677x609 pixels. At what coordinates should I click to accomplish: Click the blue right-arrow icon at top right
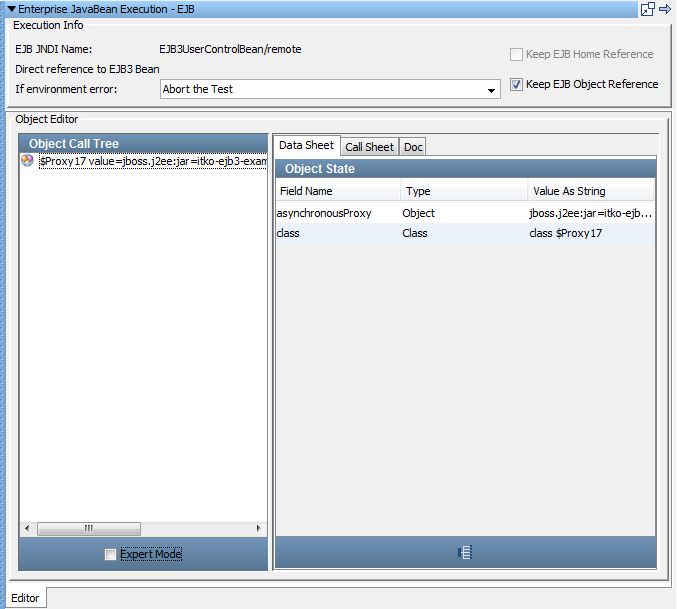(664, 9)
